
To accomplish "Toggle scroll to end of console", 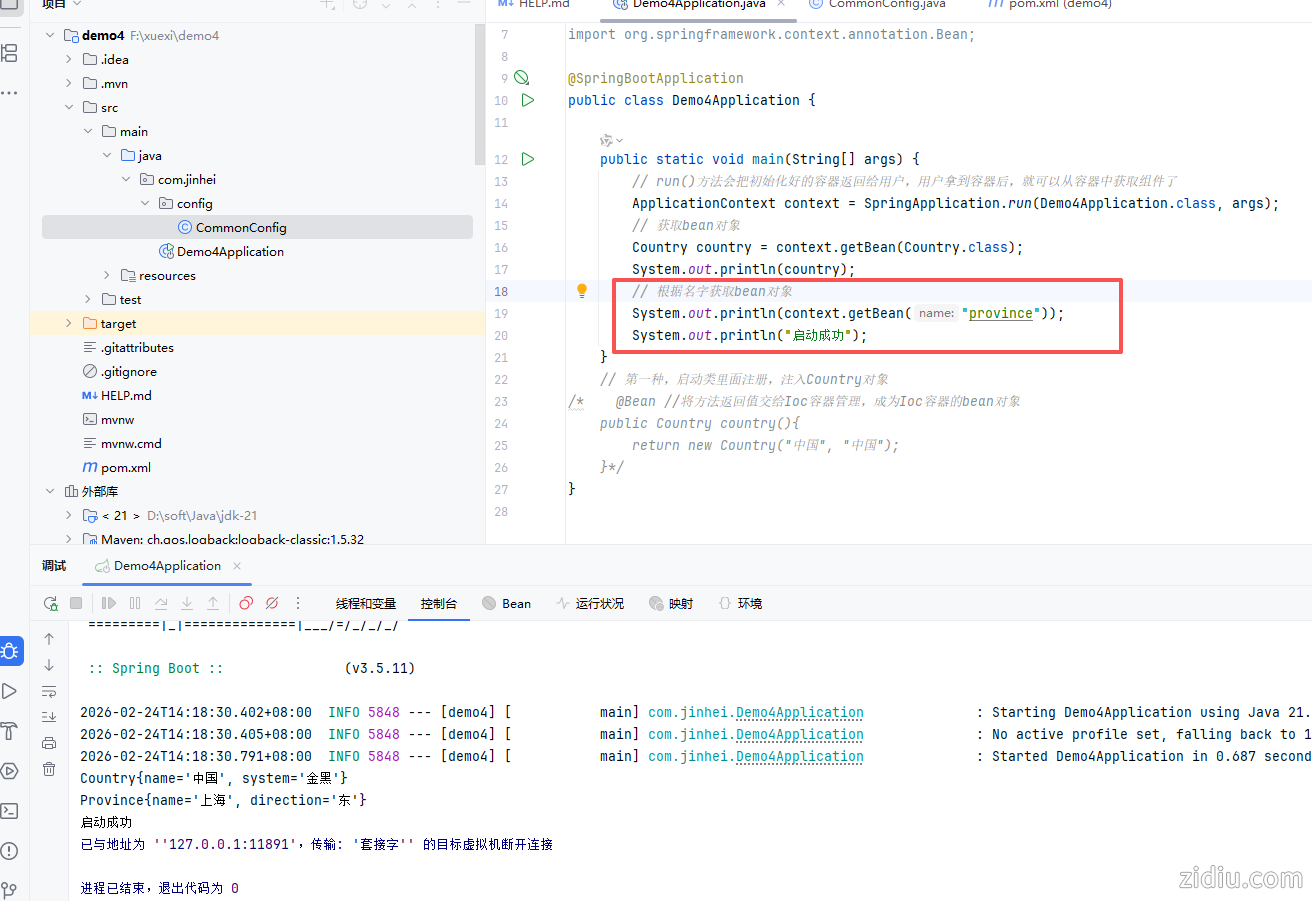I will tap(49, 716).
